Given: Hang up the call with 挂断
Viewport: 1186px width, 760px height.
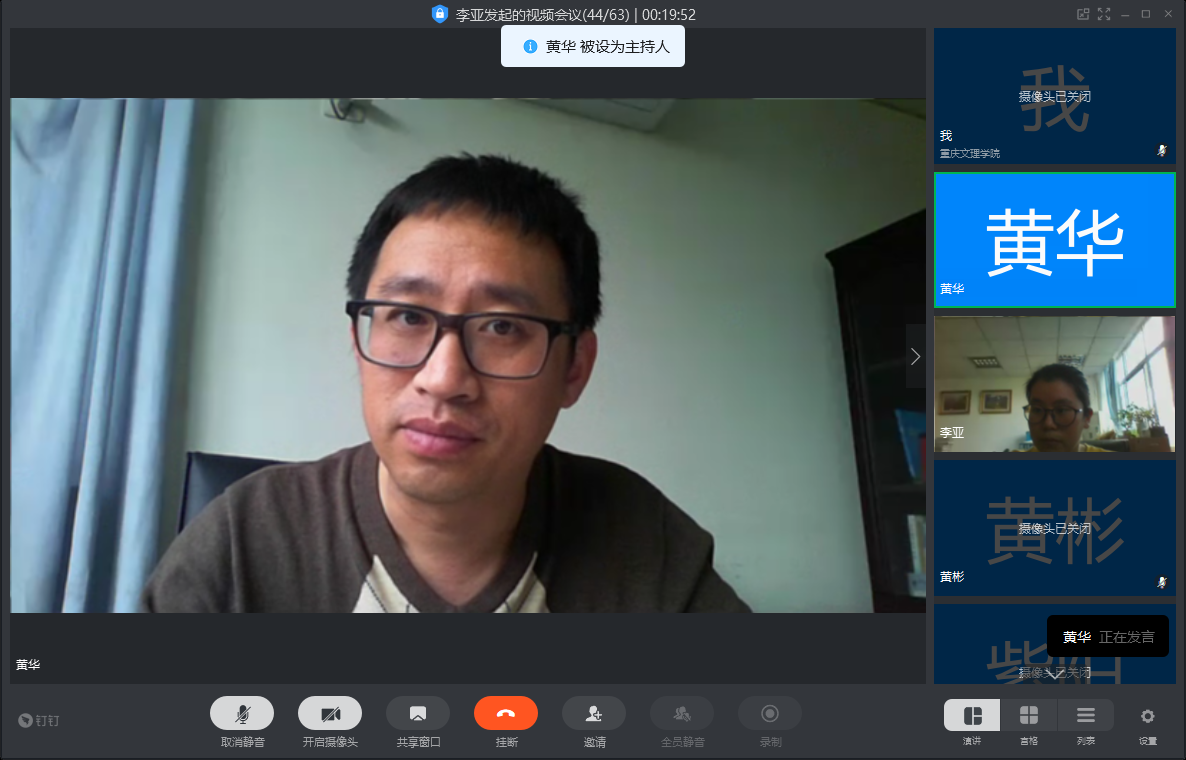Looking at the screenshot, I should click(506, 713).
